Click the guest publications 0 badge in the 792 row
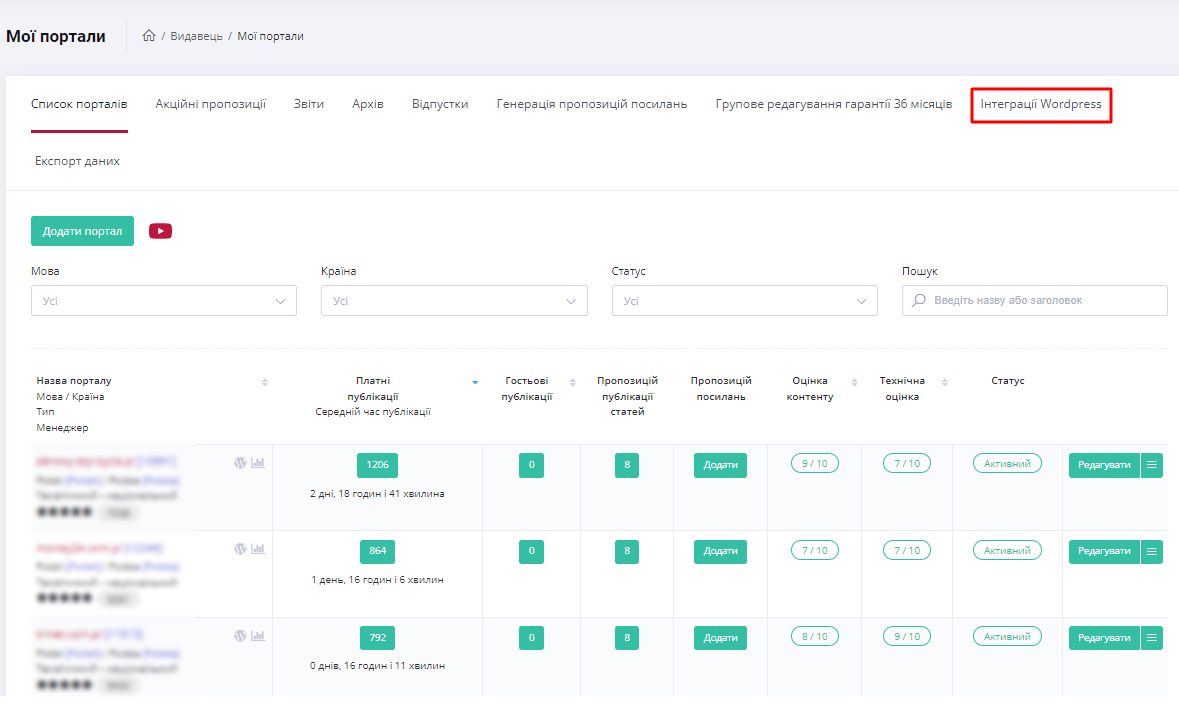Viewport: 1179px width, 728px height. pyautogui.click(x=532, y=638)
